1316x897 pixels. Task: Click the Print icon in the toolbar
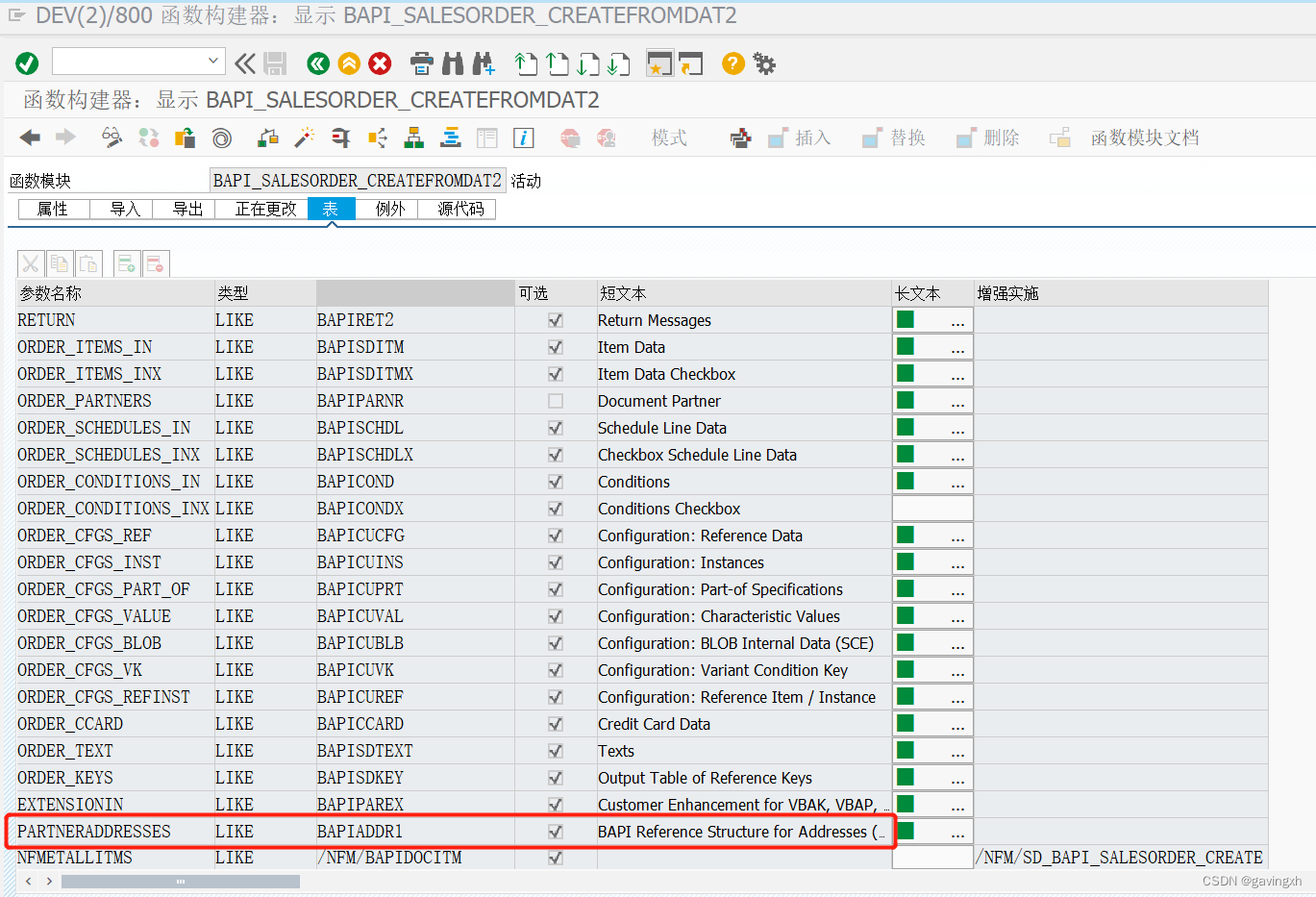(x=421, y=63)
